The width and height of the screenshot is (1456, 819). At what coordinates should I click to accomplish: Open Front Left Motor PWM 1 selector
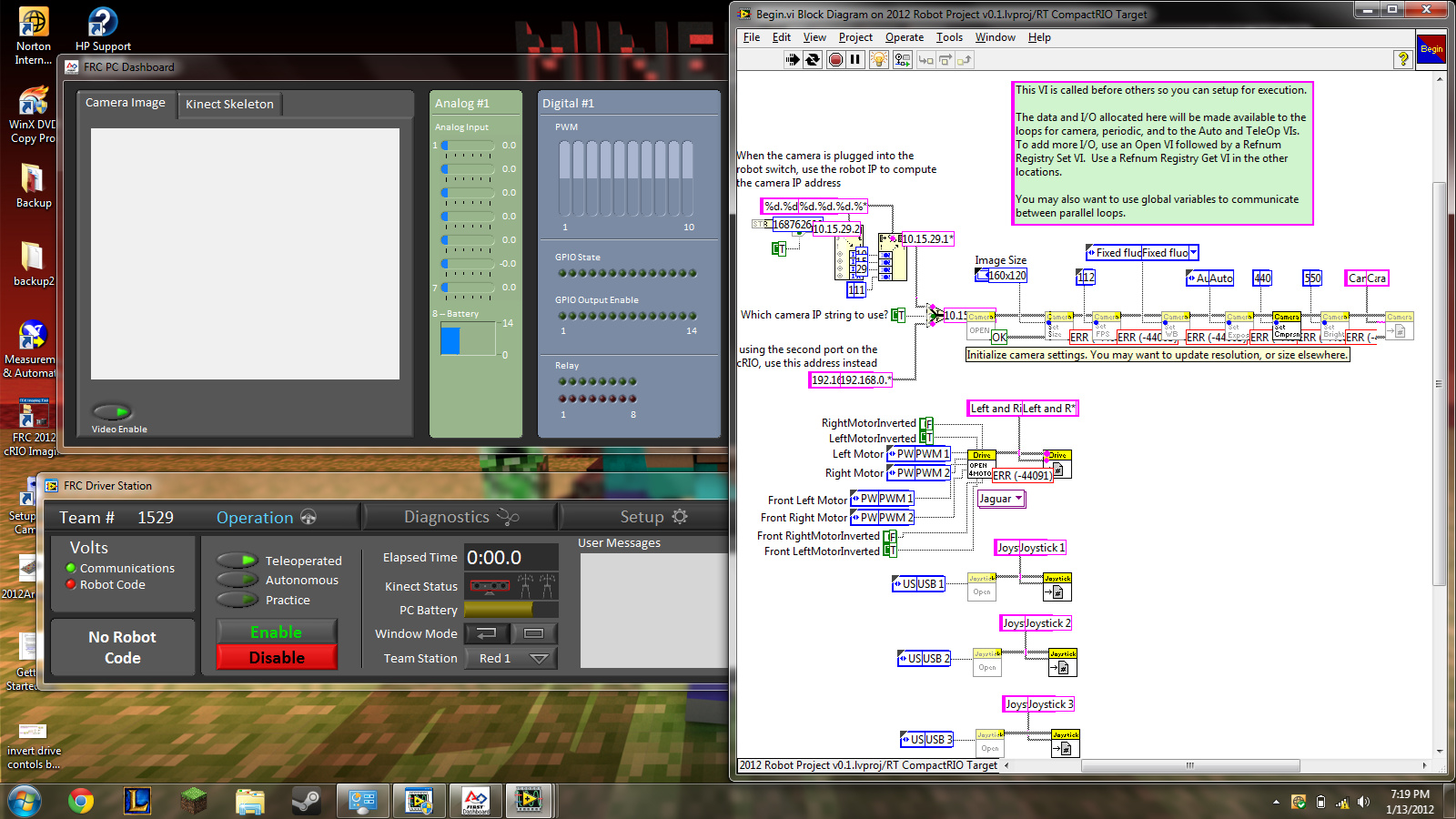tap(882, 499)
